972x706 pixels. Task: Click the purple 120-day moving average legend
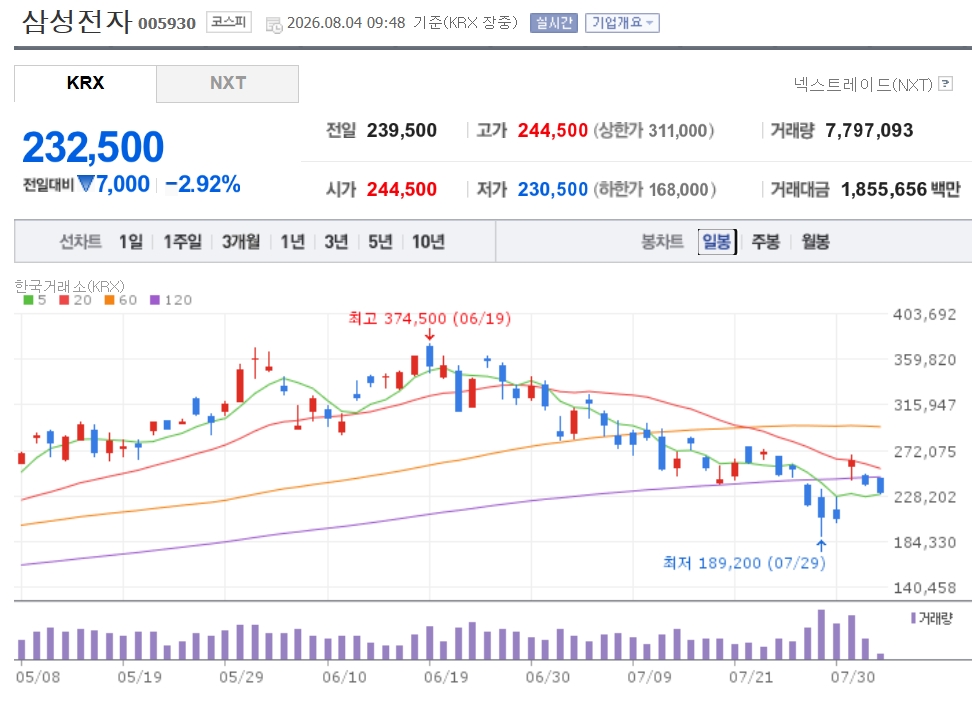[x=171, y=300]
